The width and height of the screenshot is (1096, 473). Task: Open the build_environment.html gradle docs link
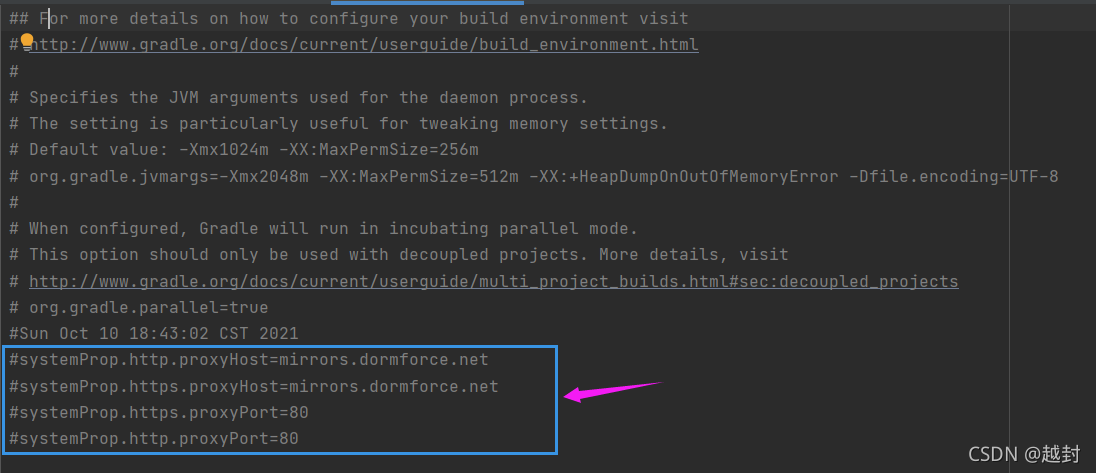pyautogui.click(x=363, y=45)
